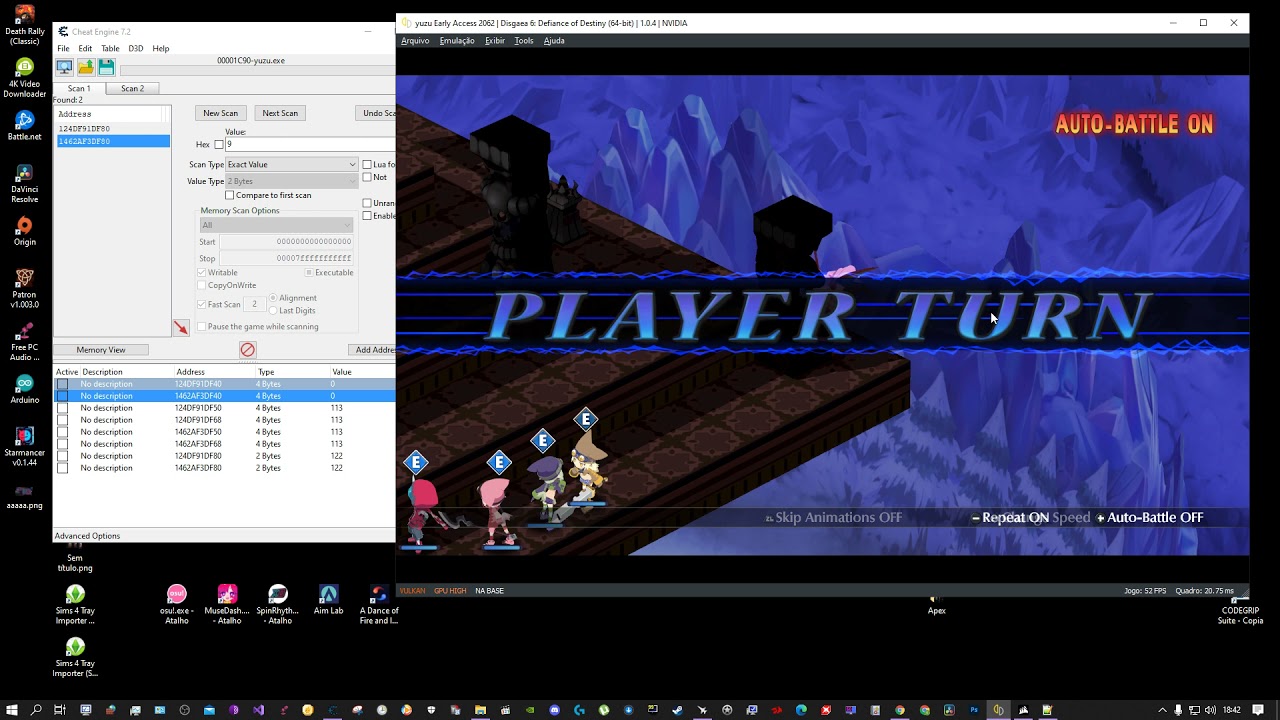Open the Apex desktop icon
The width and height of the screenshot is (1280, 720).
click(936, 603)
